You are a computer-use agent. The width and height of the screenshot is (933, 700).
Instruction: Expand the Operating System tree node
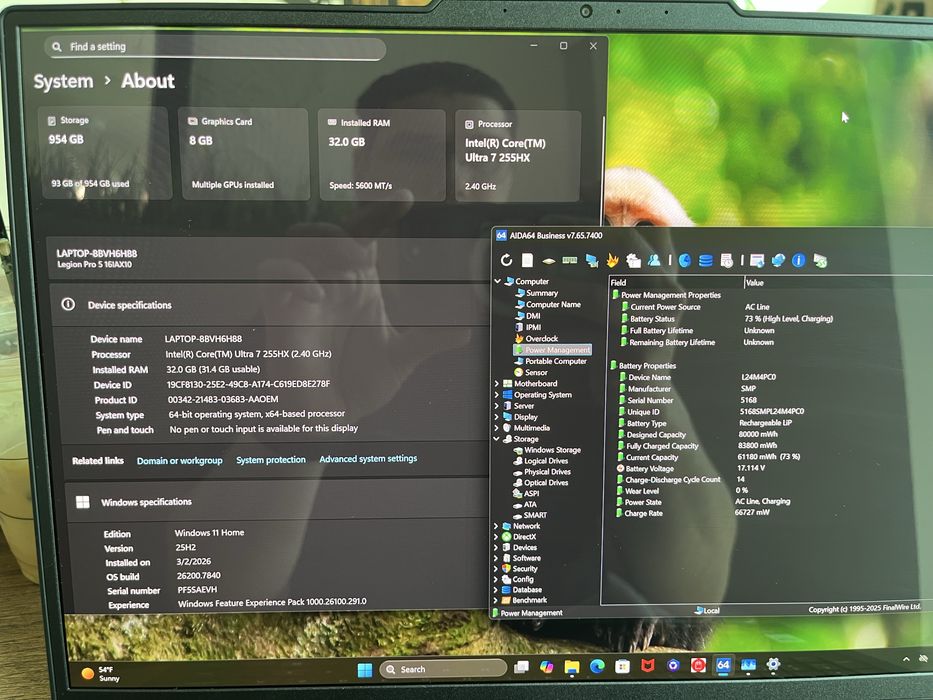point(497,395)
